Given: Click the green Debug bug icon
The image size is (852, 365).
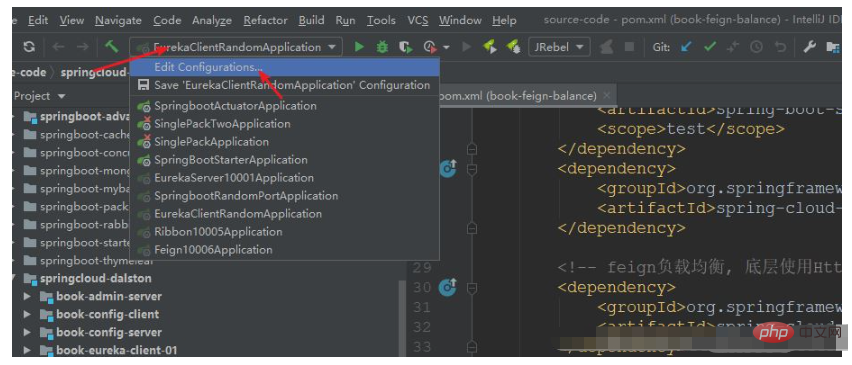Looking at the screenshot, I should [x=383, y=47].
